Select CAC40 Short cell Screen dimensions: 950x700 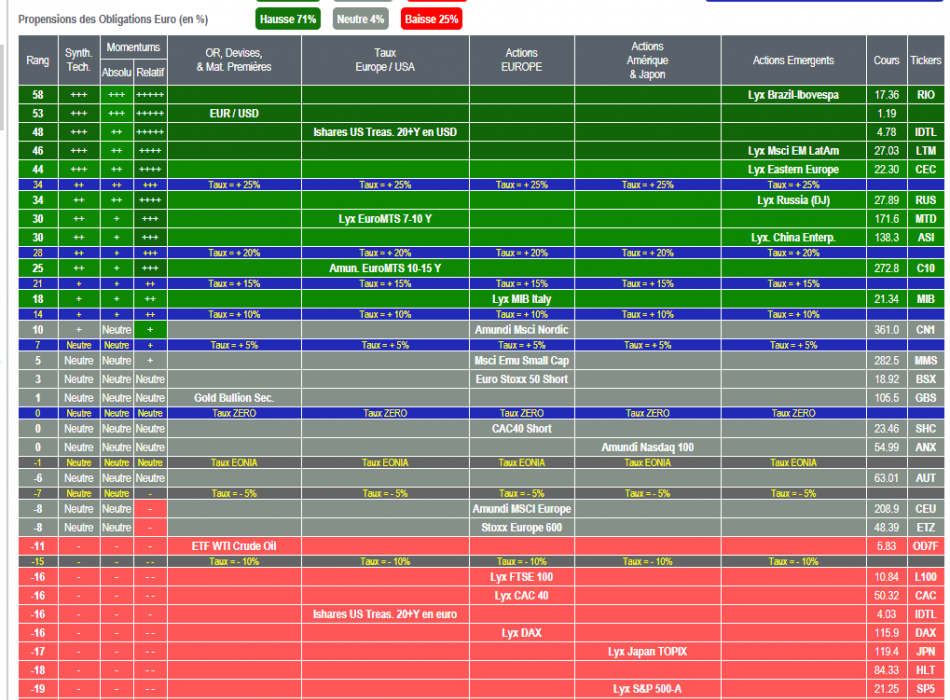pos(522,428)
